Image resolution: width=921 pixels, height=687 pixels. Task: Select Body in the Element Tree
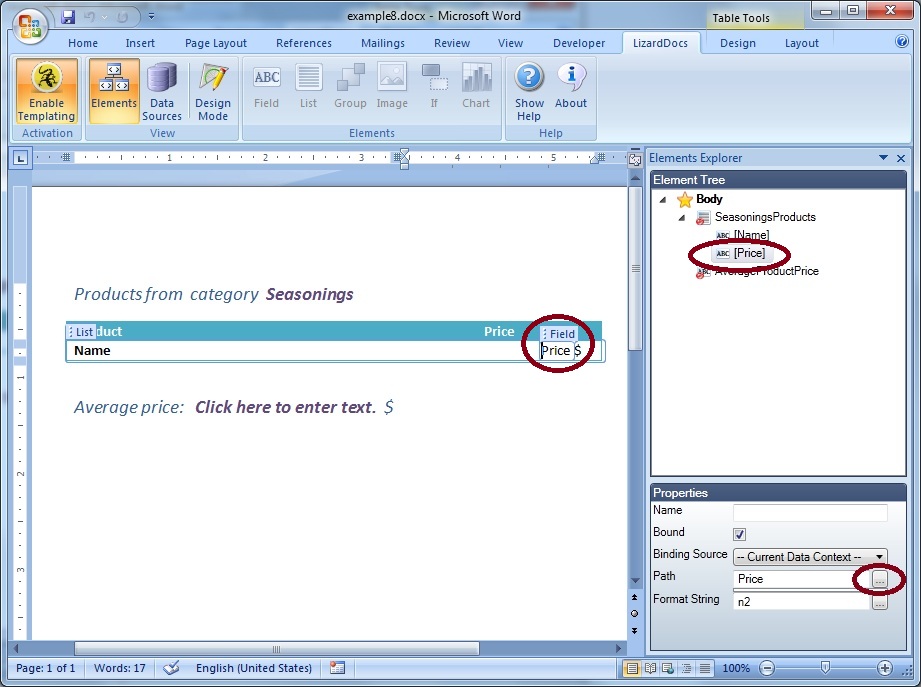click(709, 199)
